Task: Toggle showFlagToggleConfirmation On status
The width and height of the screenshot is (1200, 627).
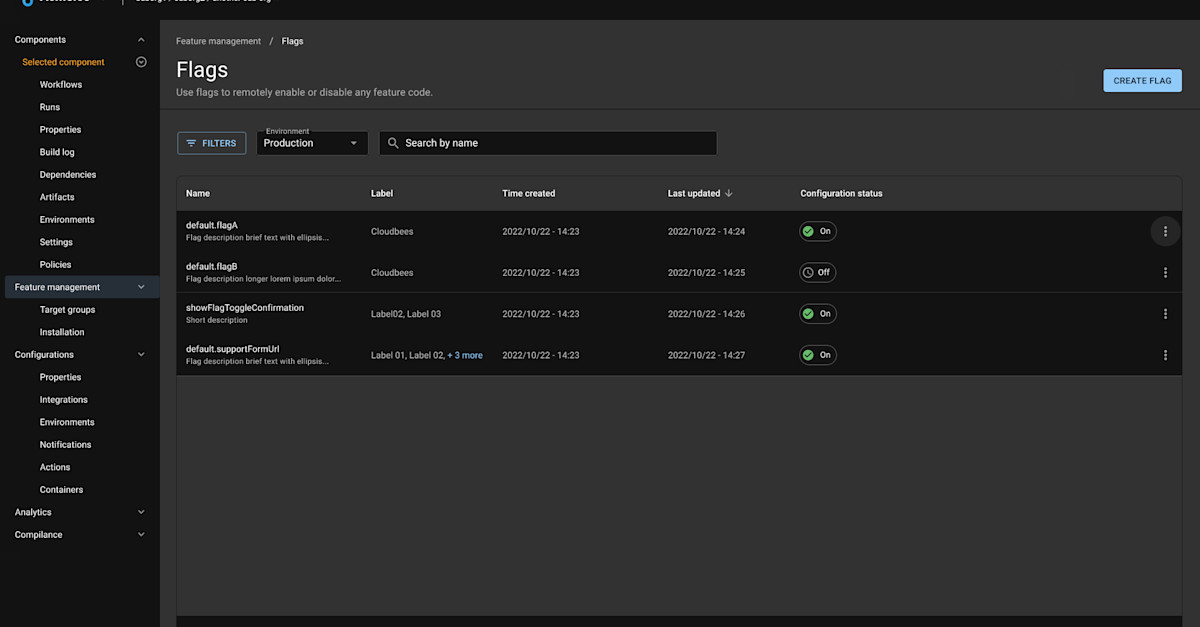Action: point(817,314)
